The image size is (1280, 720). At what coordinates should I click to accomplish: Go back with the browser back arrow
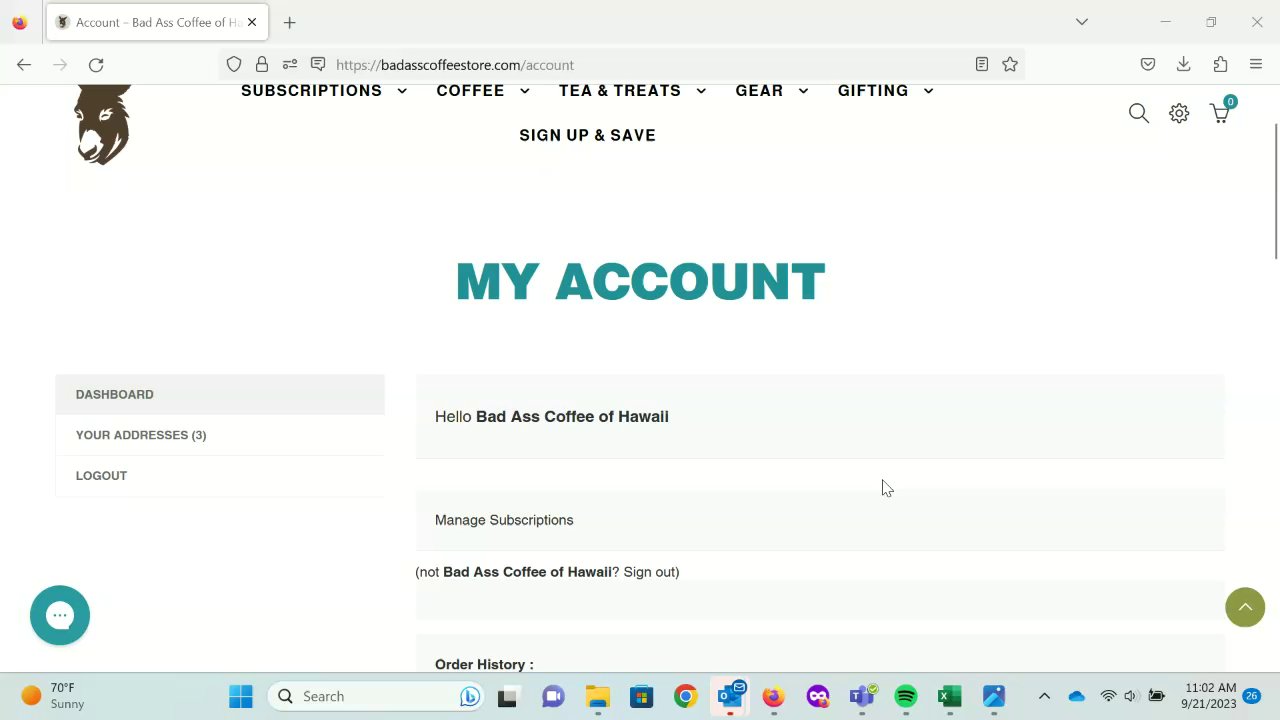pyautogui.click(x=24, y=65)
